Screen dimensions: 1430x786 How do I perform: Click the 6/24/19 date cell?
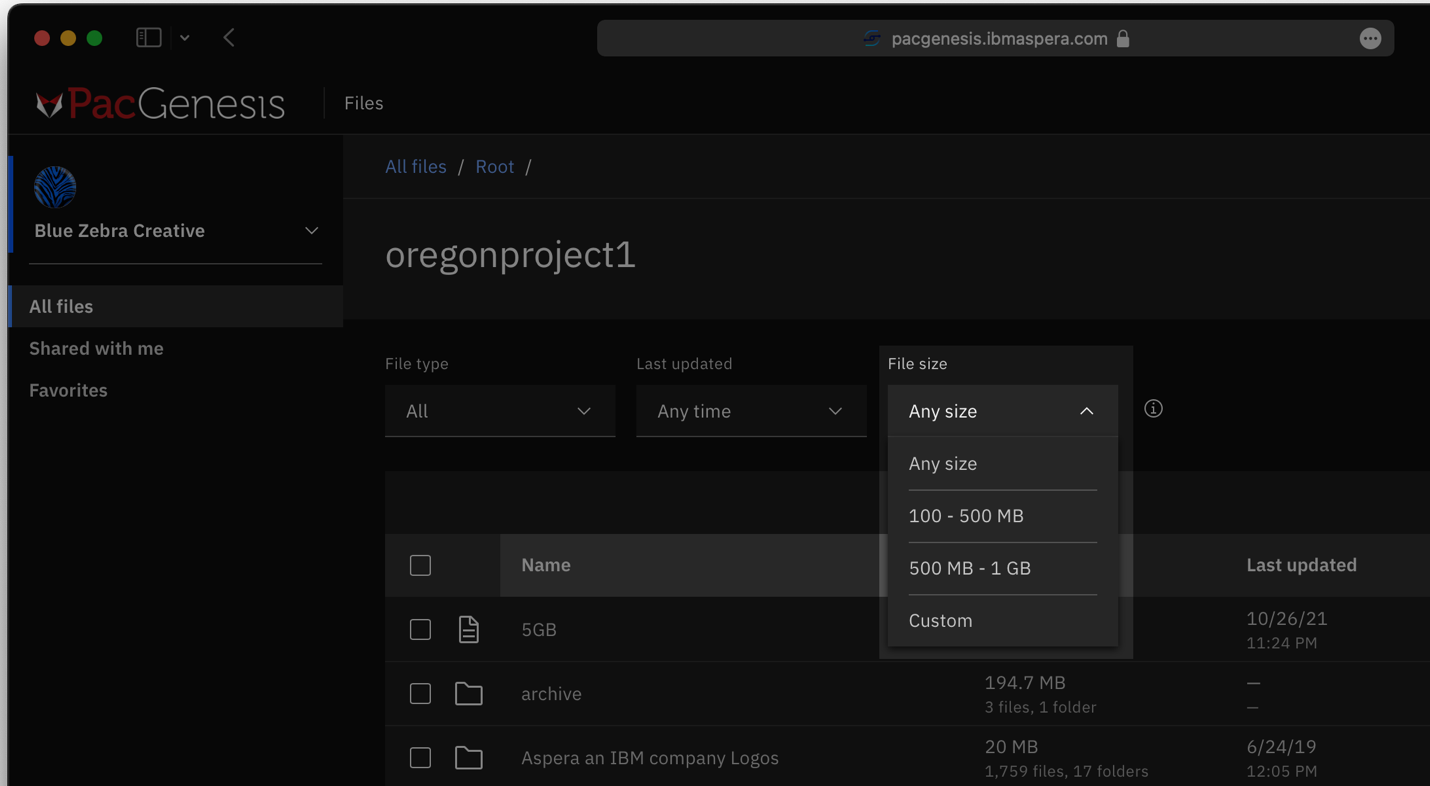click(x=1281, y=747)
